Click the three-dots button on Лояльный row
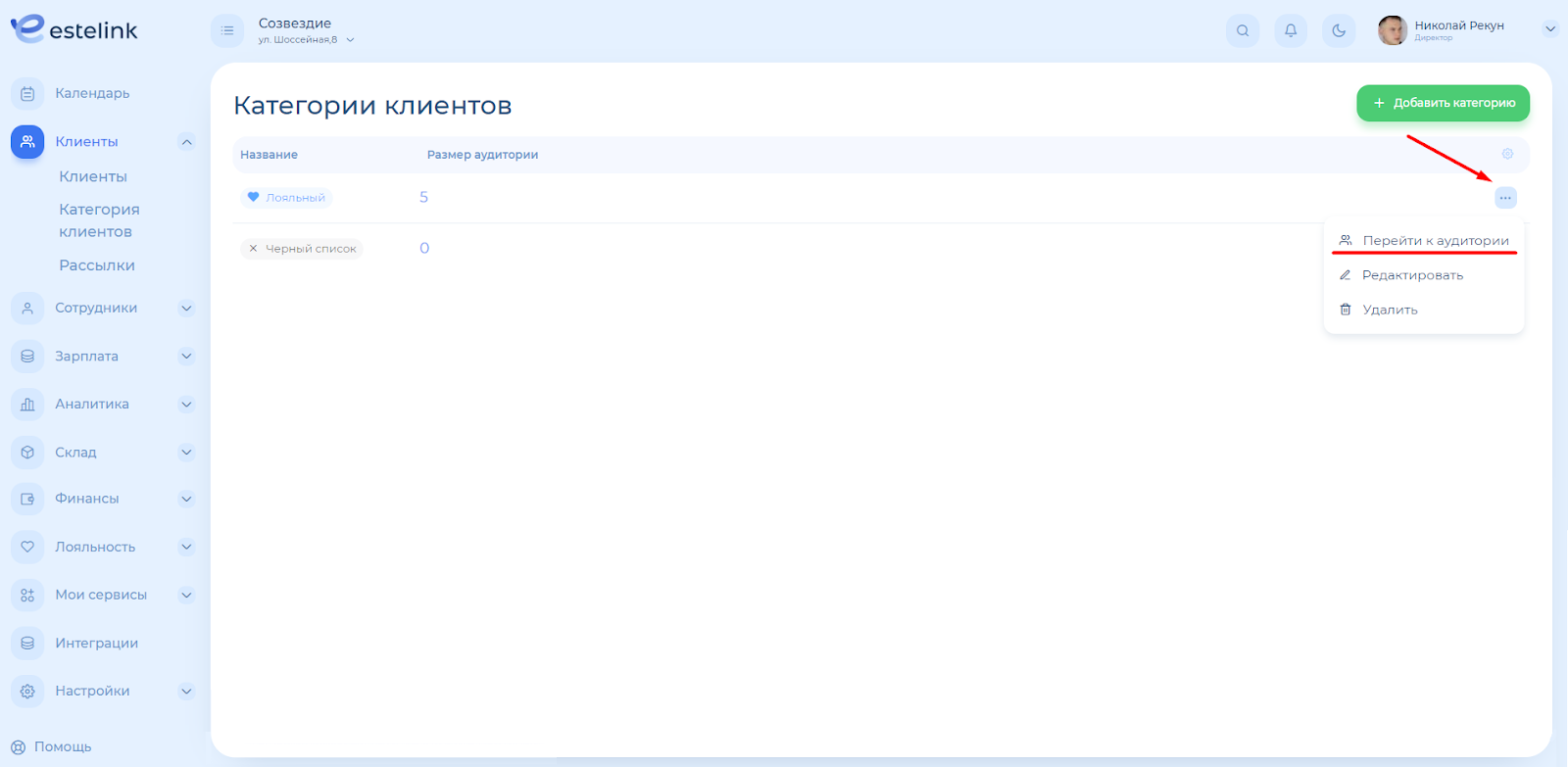The height and width of the screenshot is (767, 1568). (x=1505, y=198)
